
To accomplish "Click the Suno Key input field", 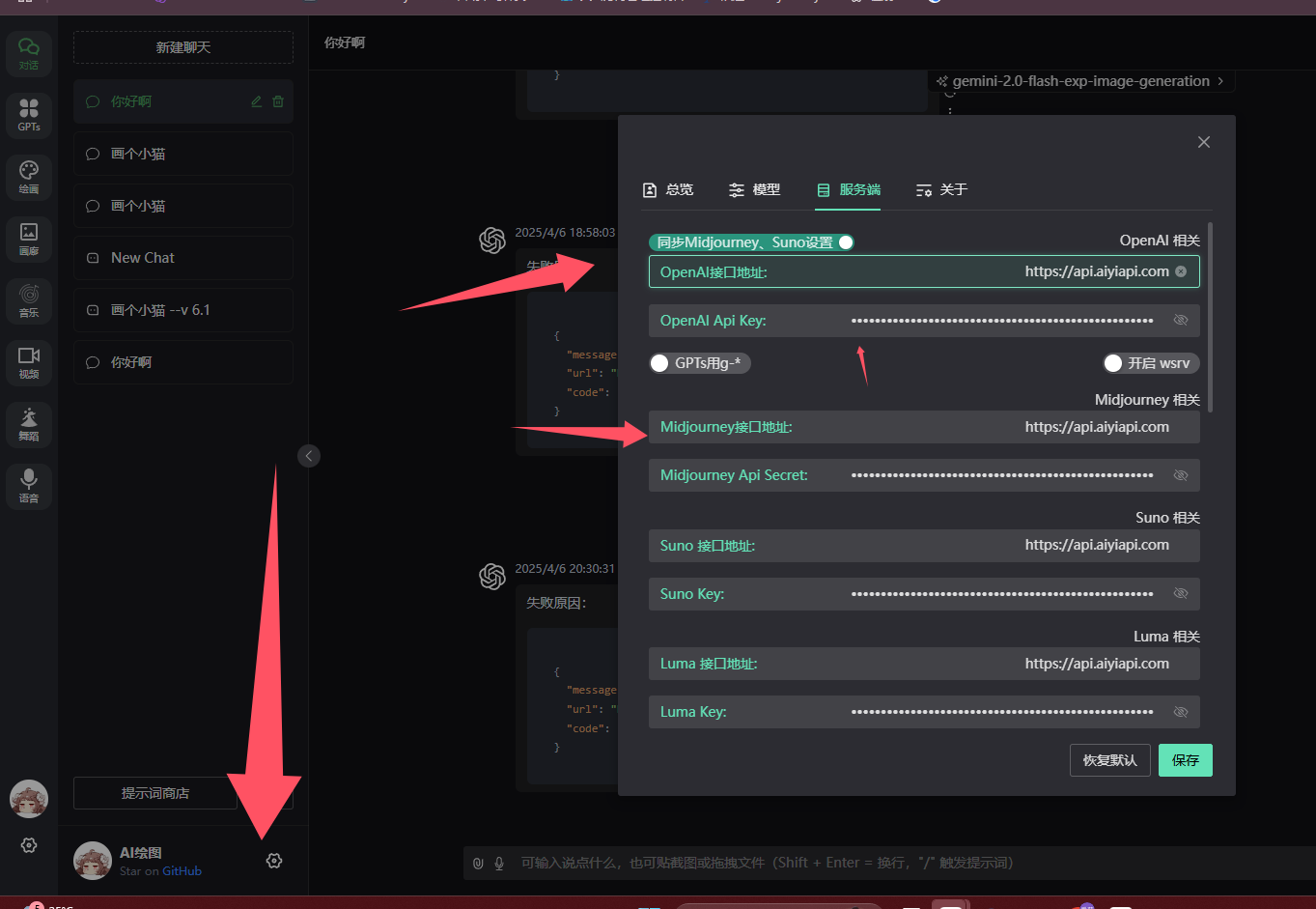I will coord(924,593).
